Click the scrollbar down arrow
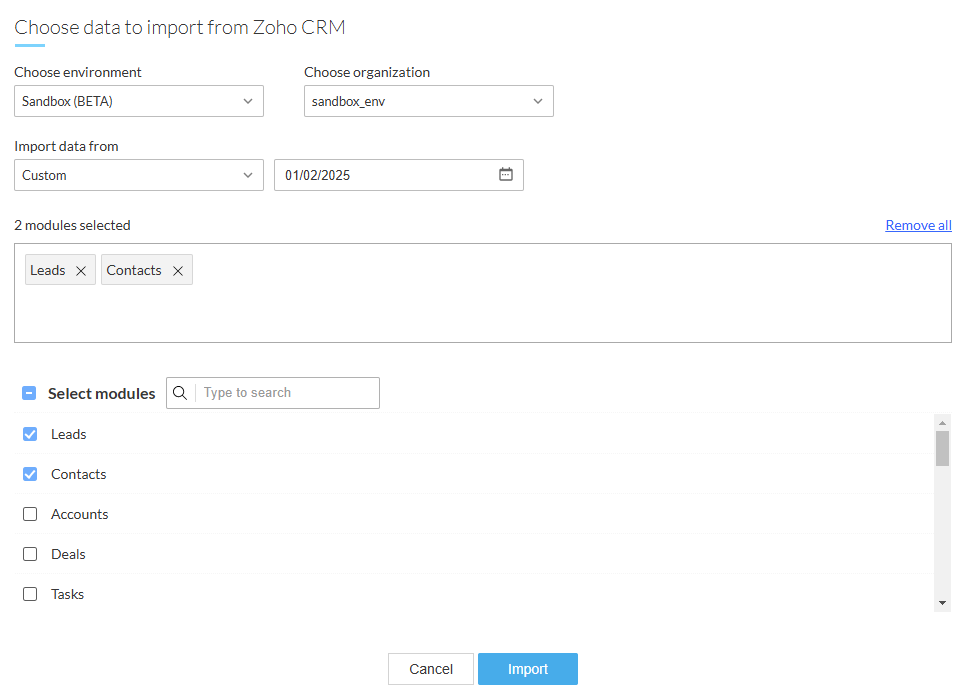959x700 pixels. (942, 603)
